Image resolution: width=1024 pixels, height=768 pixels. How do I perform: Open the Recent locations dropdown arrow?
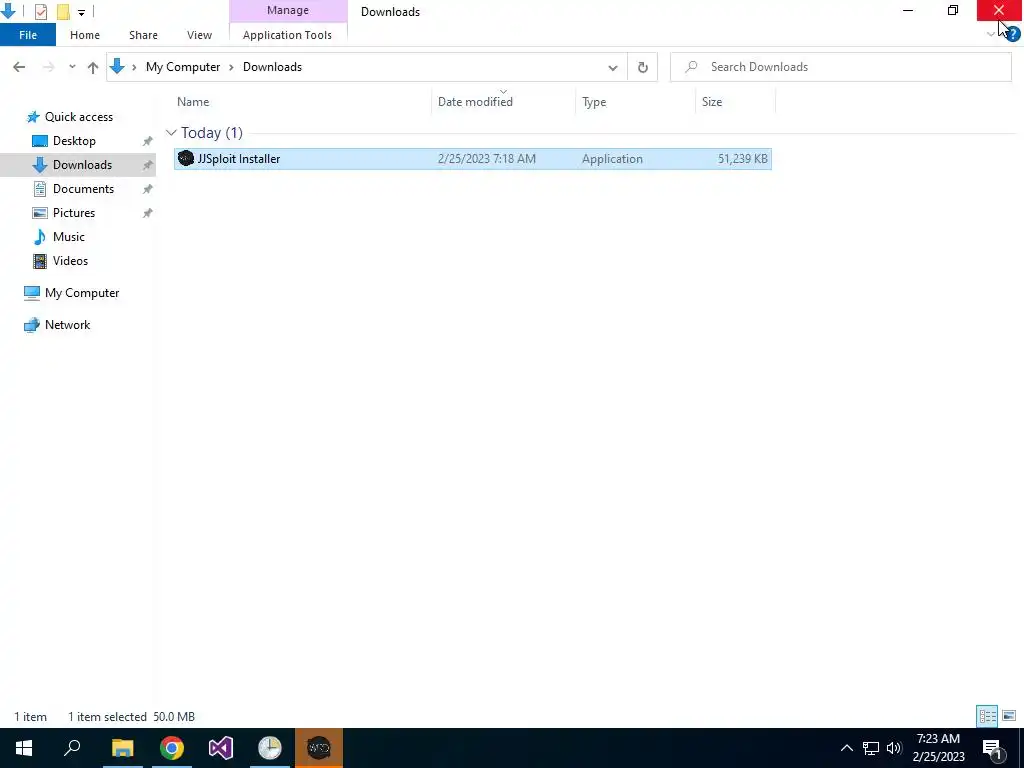[x=72, y=67]
